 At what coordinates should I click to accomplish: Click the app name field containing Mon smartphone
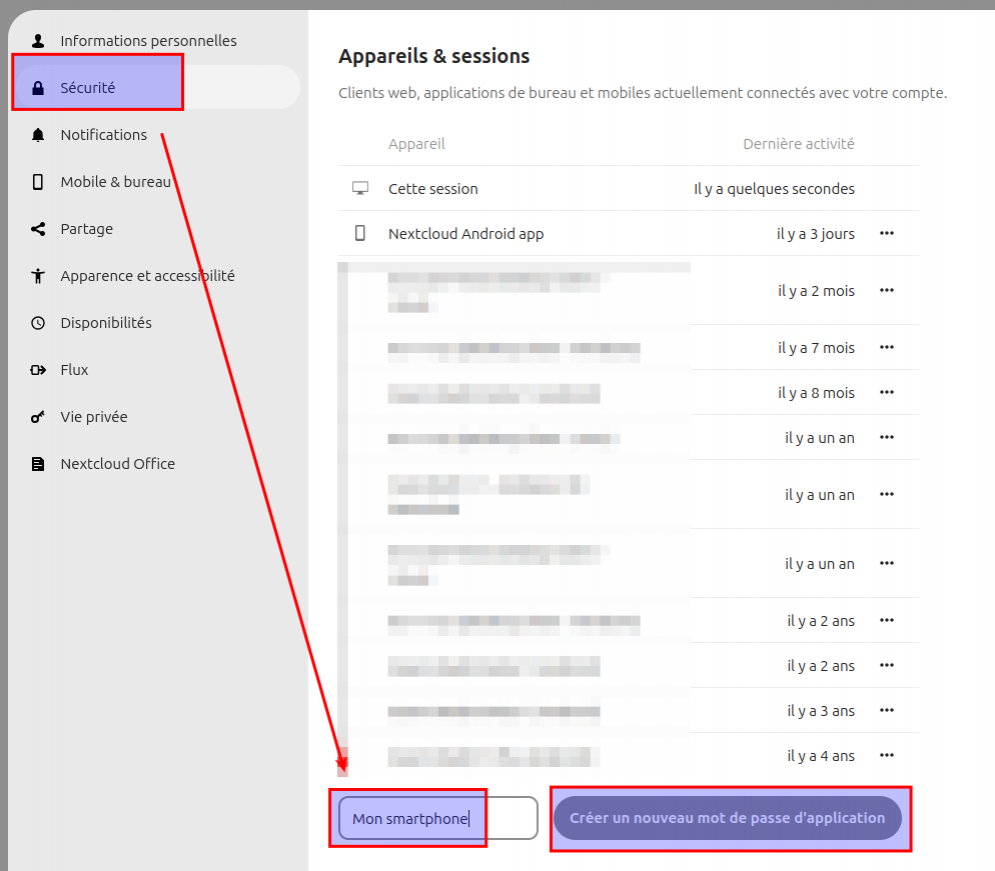point(437,818)
